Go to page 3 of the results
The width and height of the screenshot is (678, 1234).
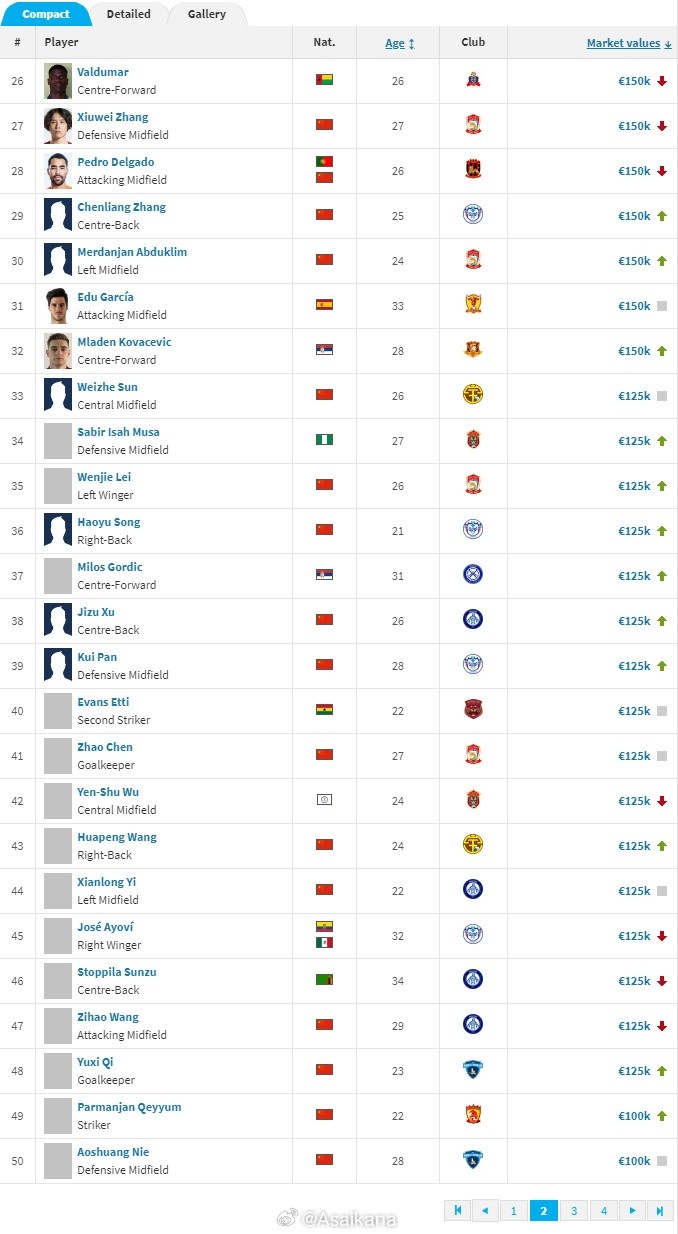574,1211
